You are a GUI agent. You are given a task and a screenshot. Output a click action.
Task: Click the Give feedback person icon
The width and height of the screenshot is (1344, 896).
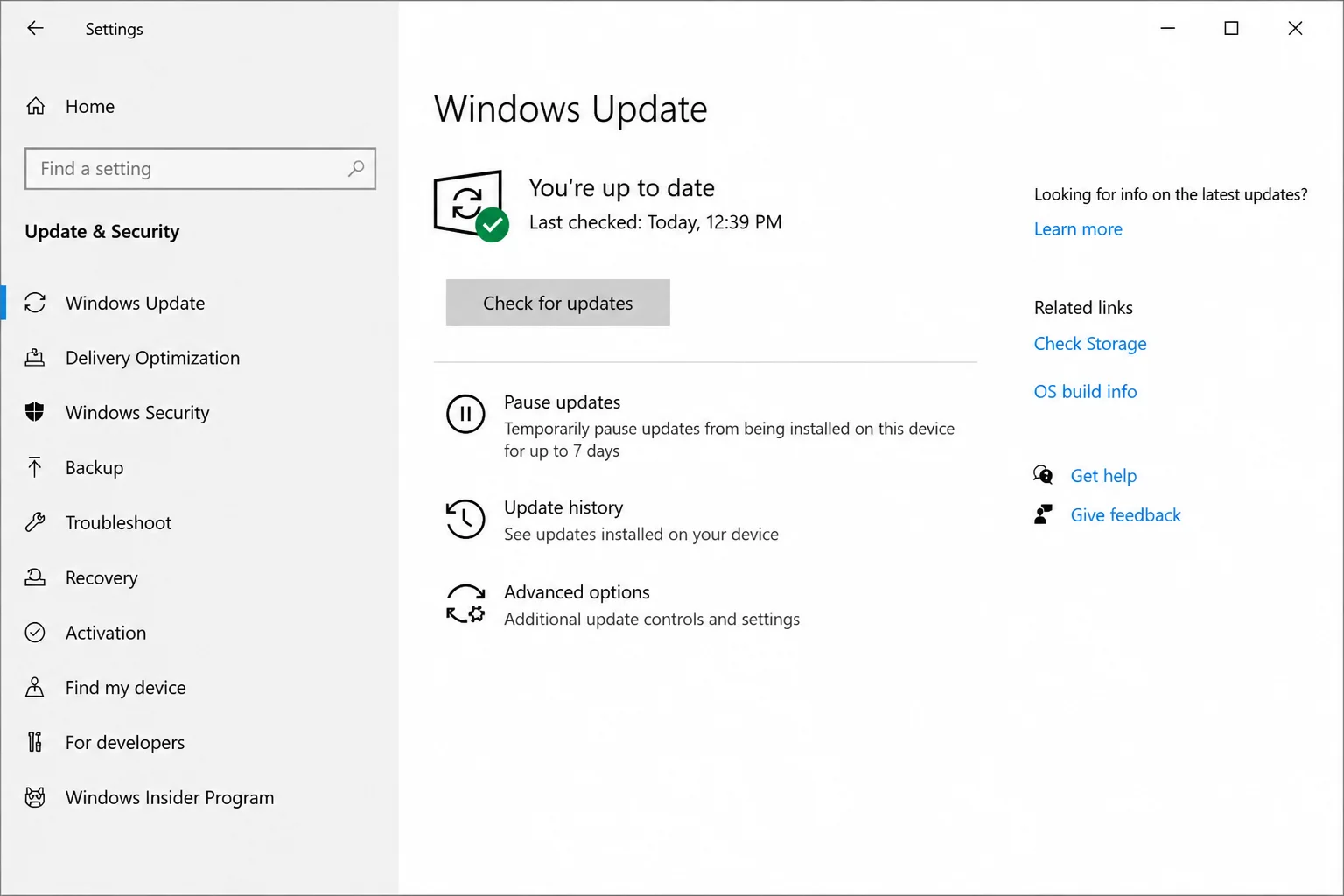click(1043, 514)
